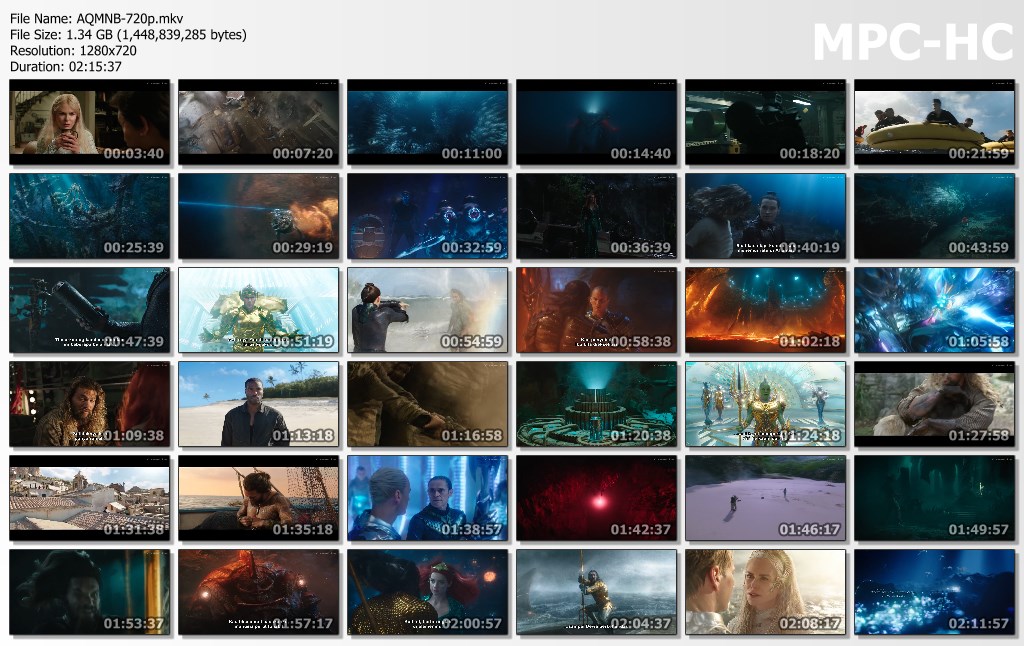Open the frame at 00:07:20
1024x646 pixels.
click(259, 122)
